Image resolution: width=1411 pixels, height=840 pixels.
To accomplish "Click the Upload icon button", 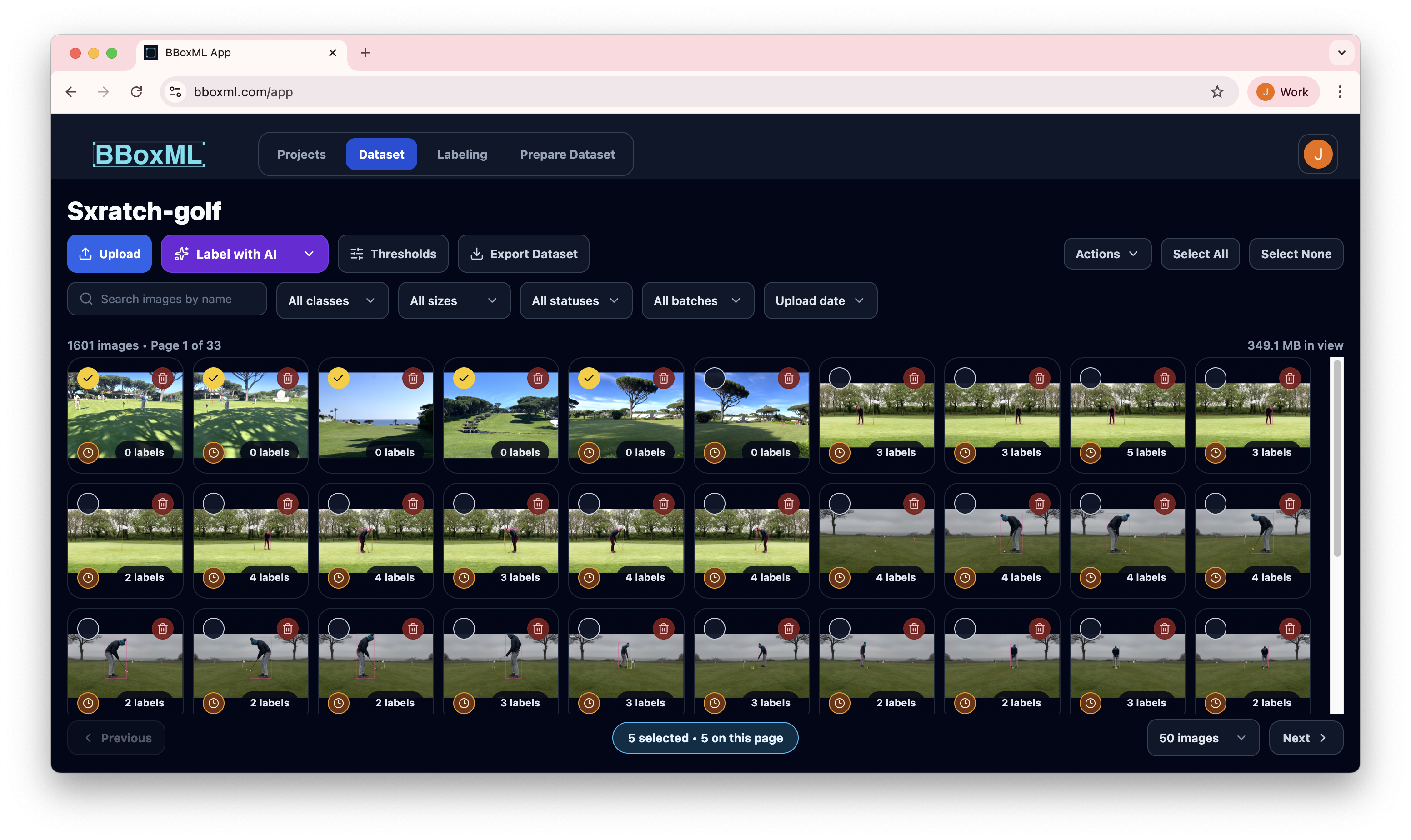I will [85, 254].
